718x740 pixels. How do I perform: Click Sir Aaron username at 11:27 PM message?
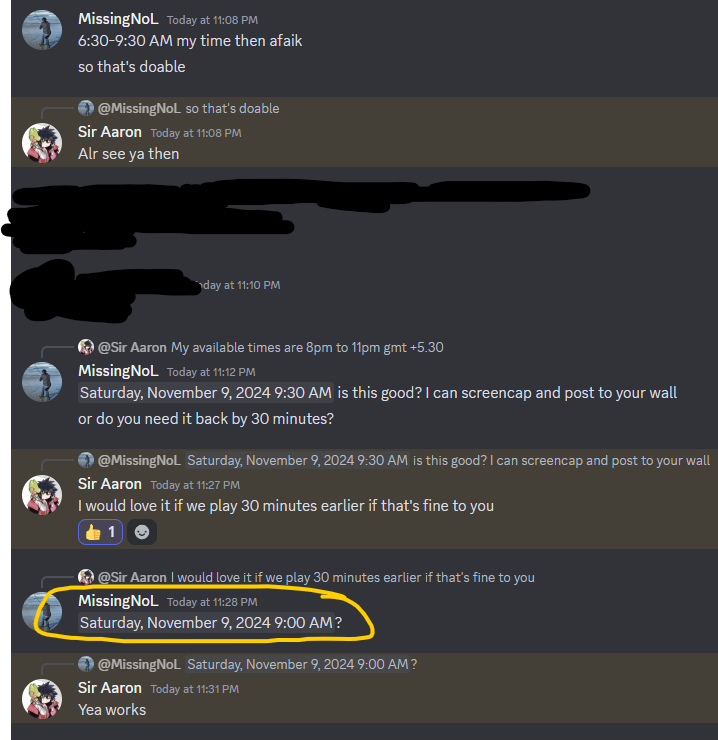point(110,484)
